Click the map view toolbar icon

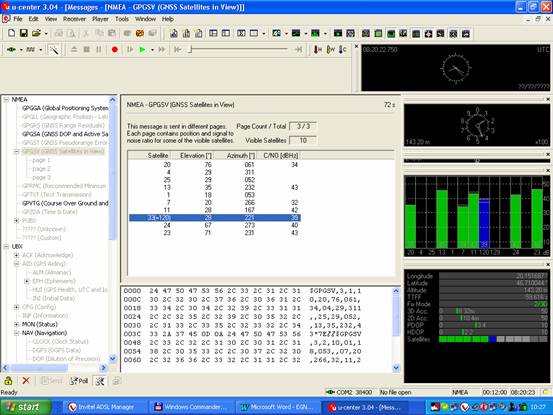tap(277, 33)
